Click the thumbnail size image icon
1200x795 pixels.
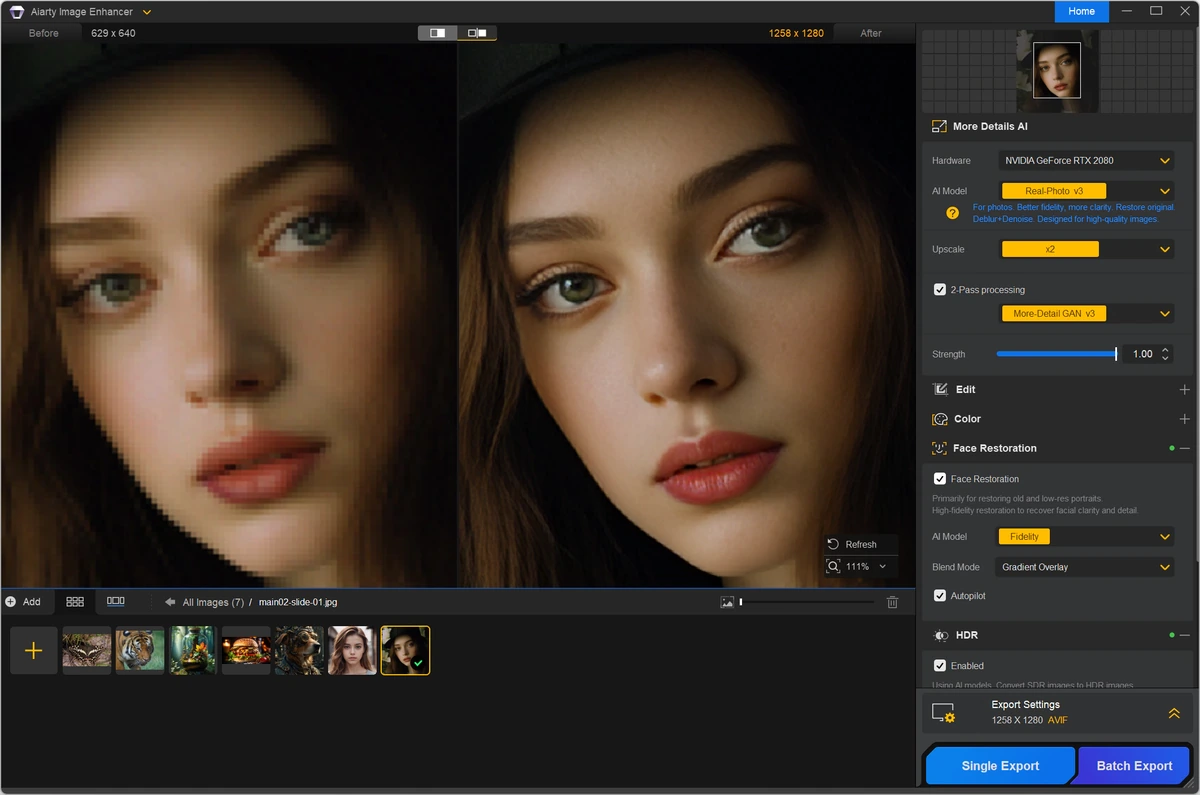[x=727, y=602]
